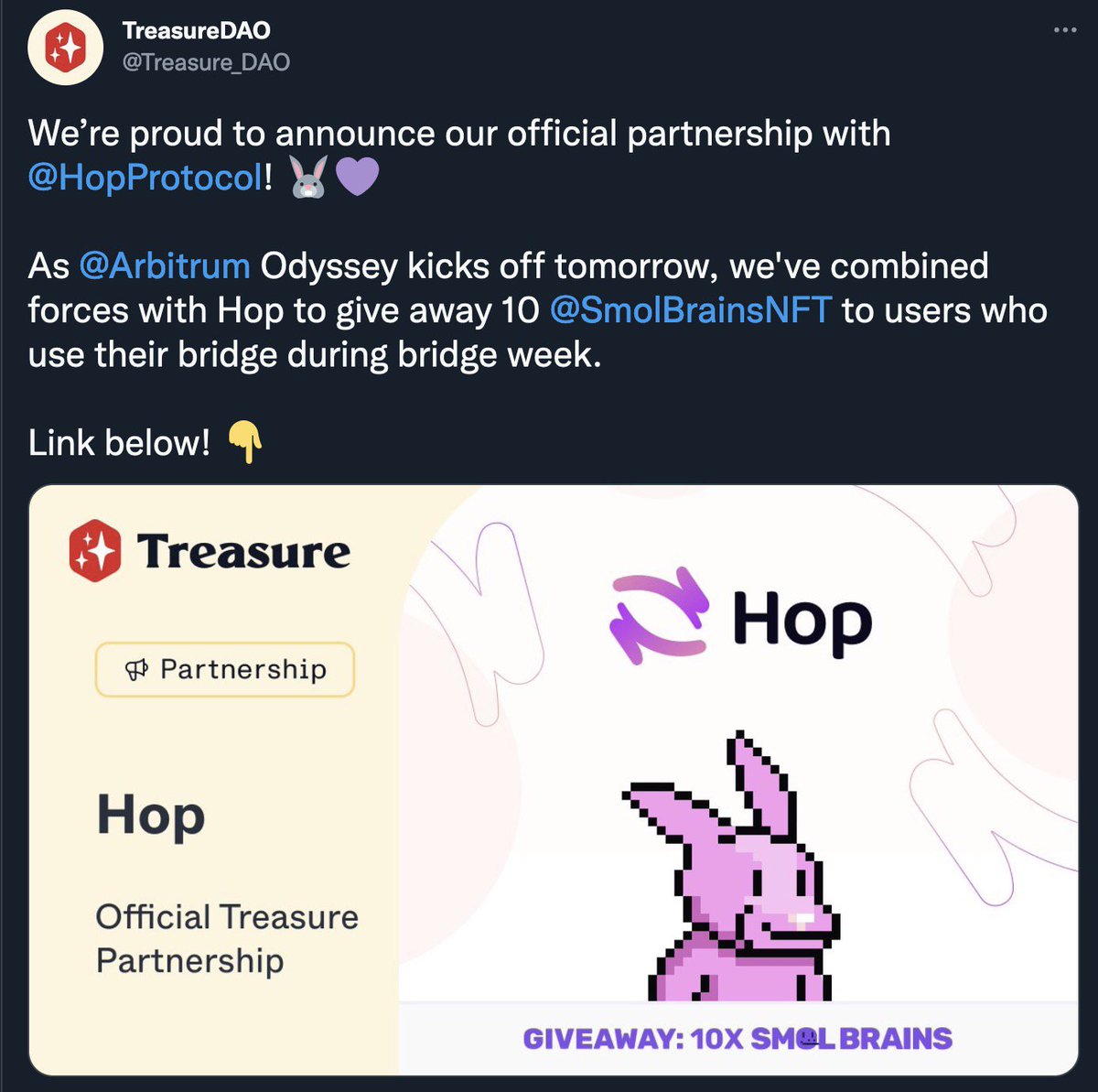Click the TreasureDAO display name
Screen dimensions: 1098x1092
[x=197, y=30]
